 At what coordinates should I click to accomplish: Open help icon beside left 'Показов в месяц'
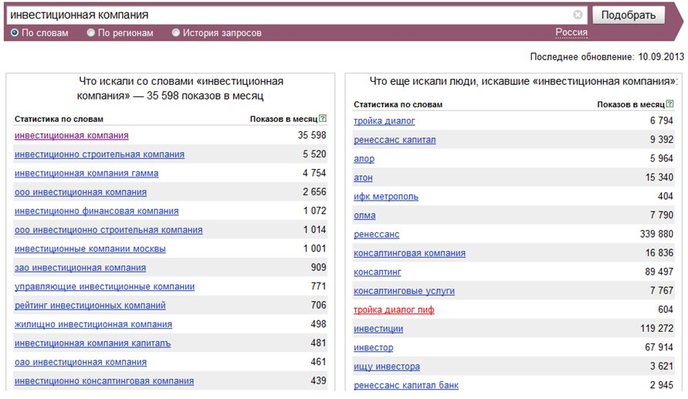pos(323,118)
